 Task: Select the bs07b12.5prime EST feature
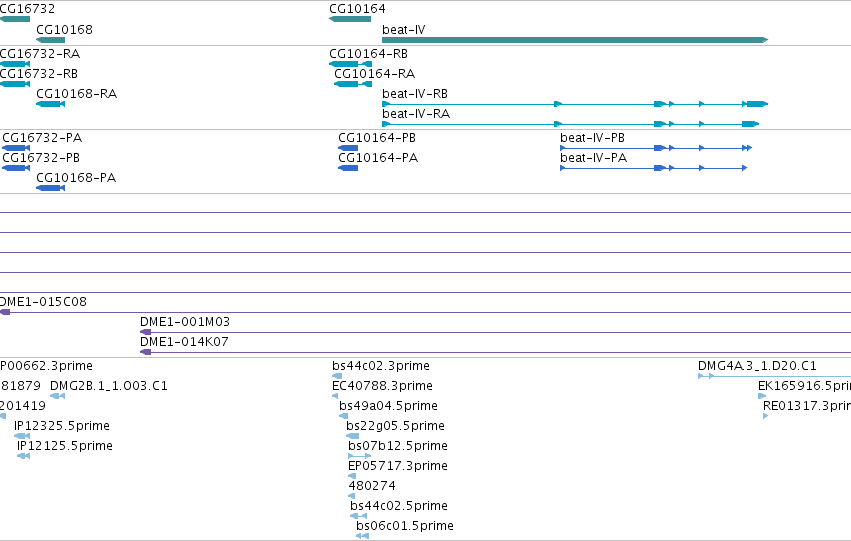(359, 456)
